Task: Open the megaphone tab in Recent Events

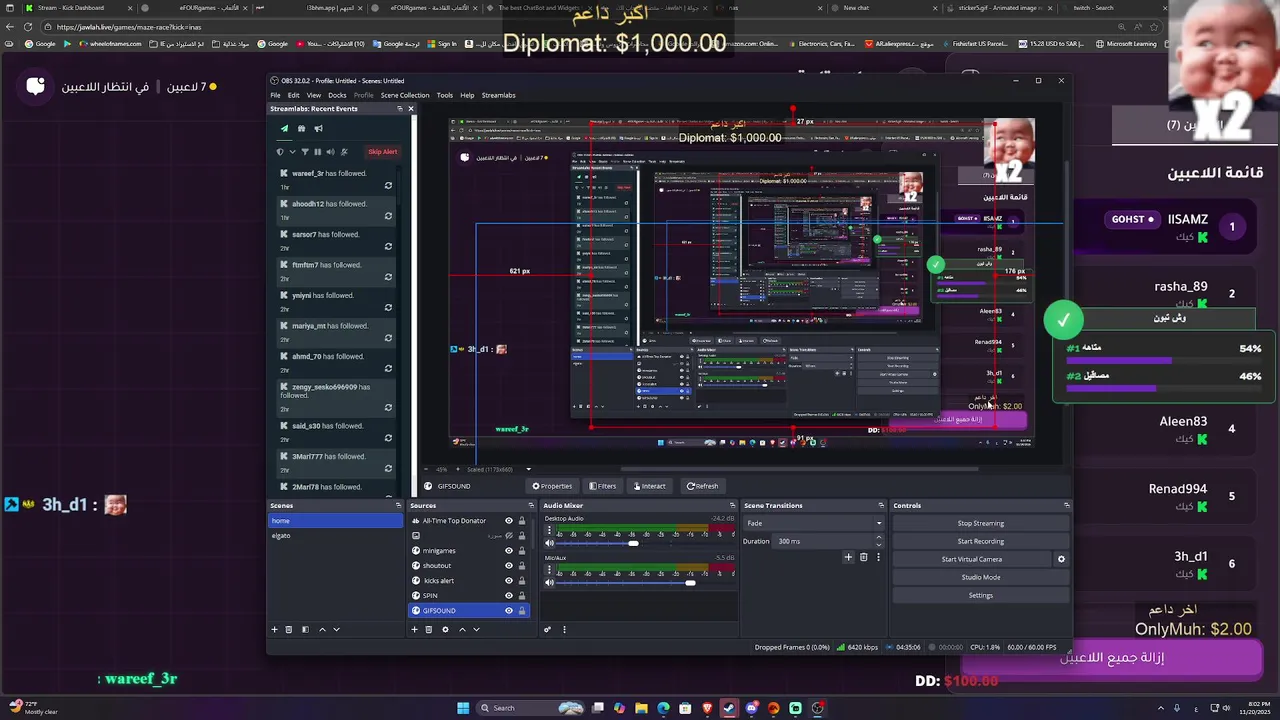Action: point(318,128)
